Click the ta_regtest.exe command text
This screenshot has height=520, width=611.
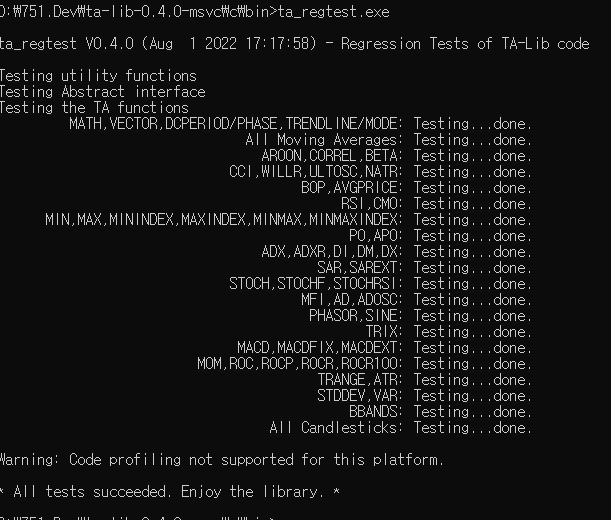tap(334, 12)
